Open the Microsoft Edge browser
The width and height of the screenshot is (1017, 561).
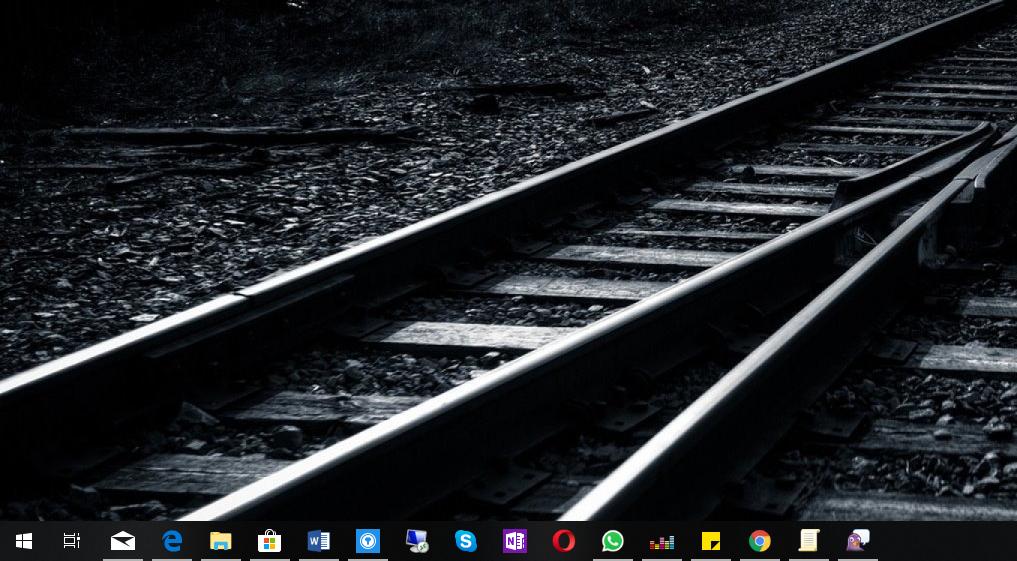pyautogui.click(x=172, y=540)
